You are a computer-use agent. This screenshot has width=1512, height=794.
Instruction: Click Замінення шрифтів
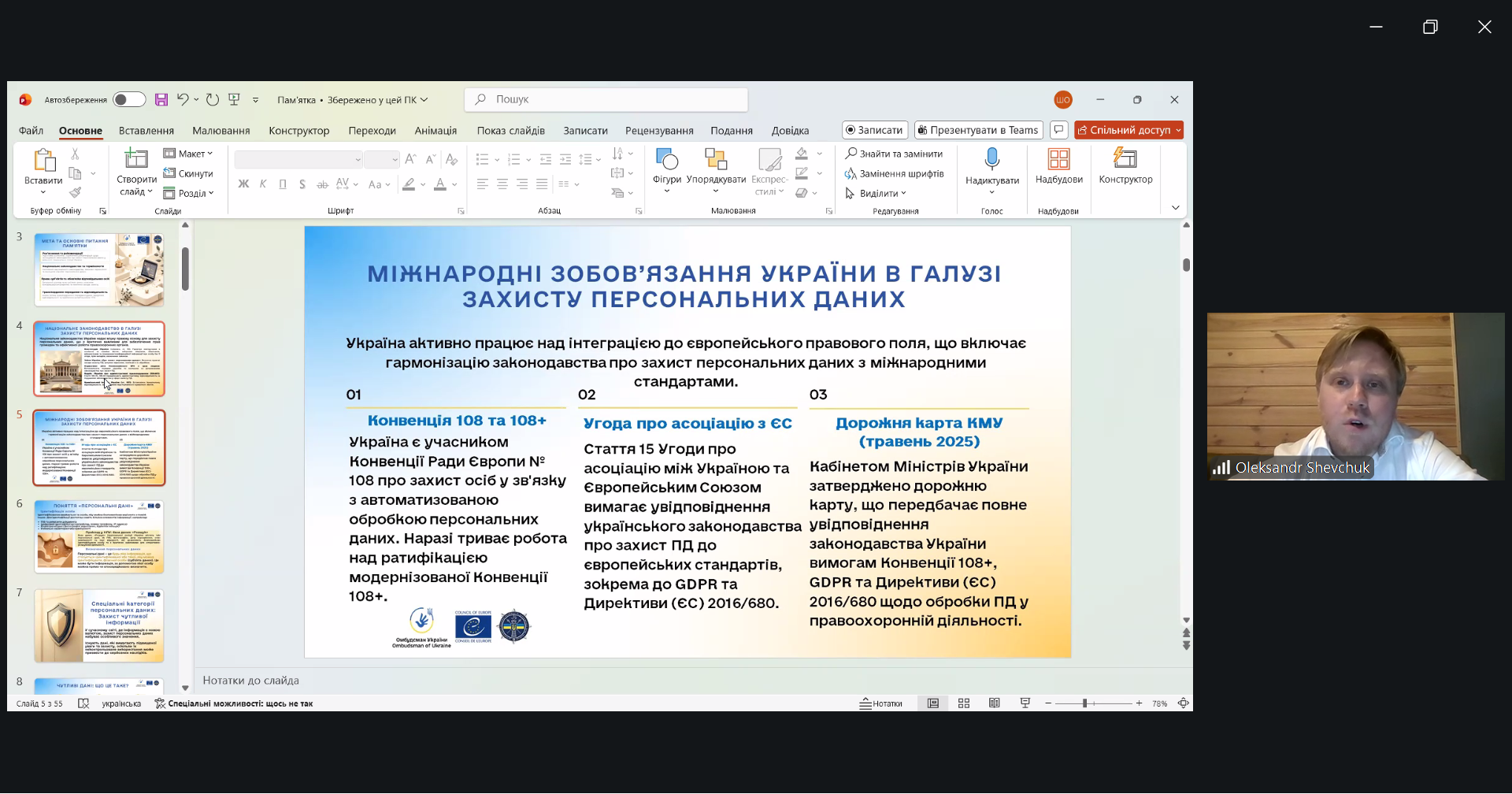[x=894, y=173]
